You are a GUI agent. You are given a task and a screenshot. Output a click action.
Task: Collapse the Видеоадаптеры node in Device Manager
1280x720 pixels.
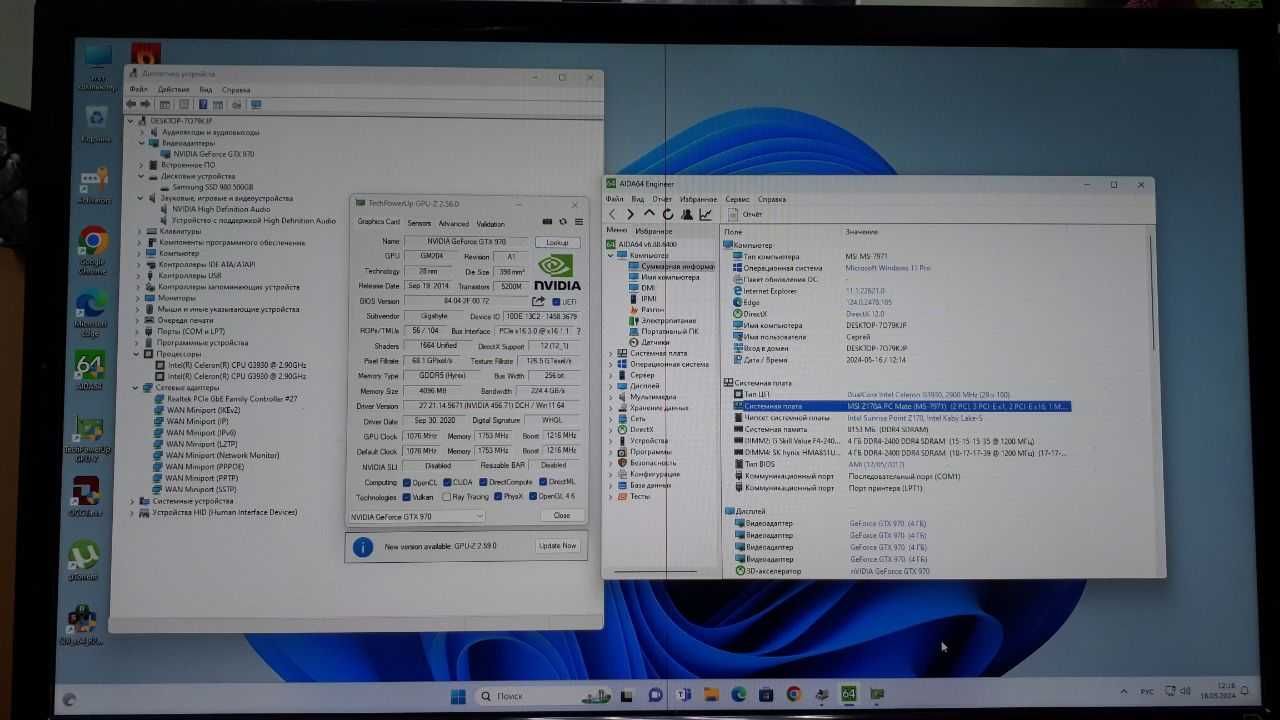tap(142, 143)
